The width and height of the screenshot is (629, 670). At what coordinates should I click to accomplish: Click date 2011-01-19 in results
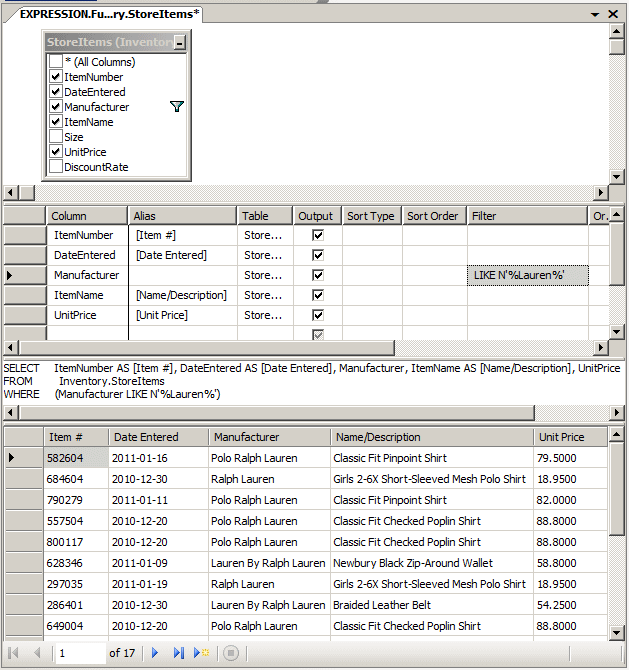pos(158,584)
